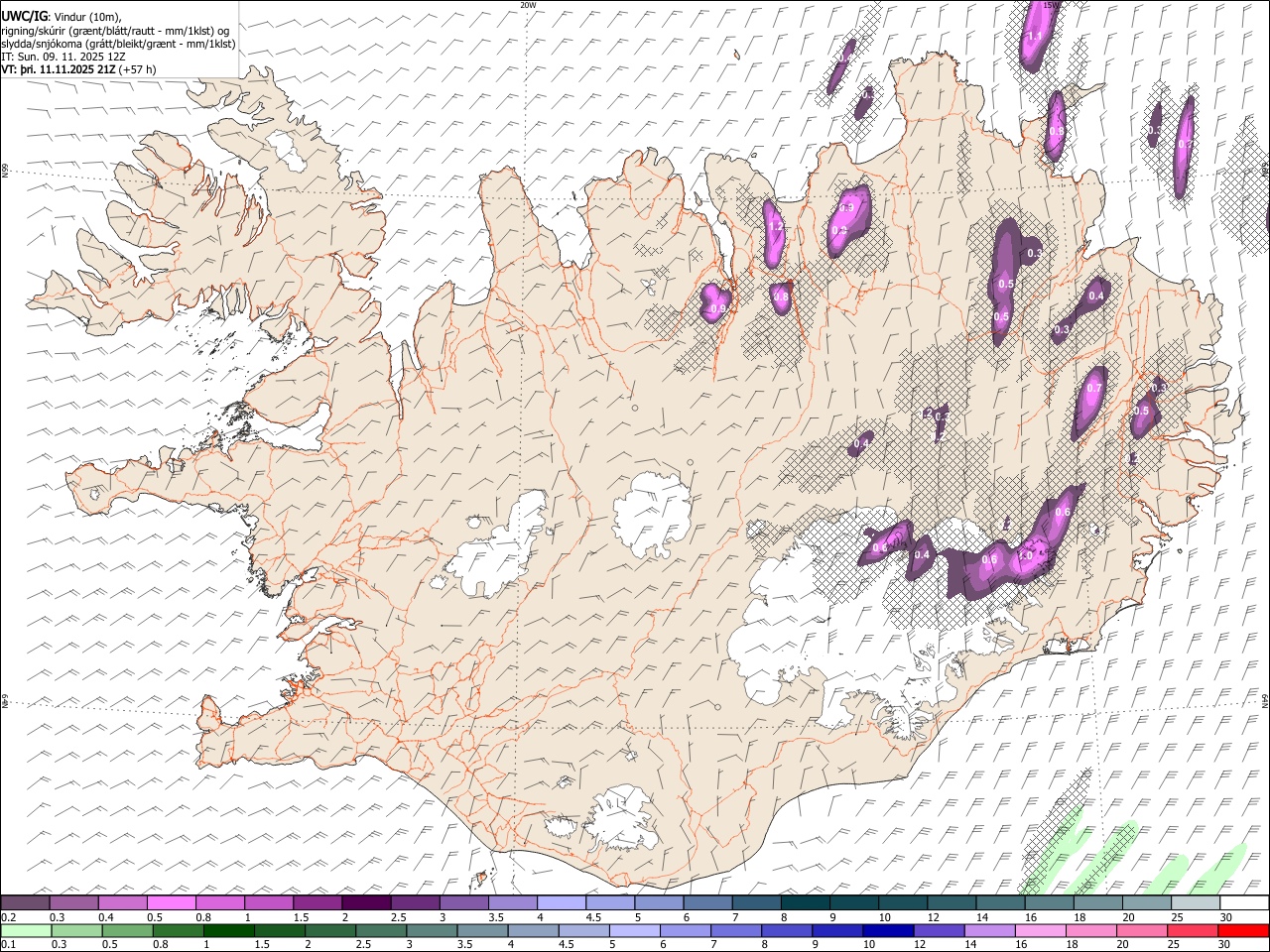Click the lower legend swatch labeled 20

(1143, 931)
